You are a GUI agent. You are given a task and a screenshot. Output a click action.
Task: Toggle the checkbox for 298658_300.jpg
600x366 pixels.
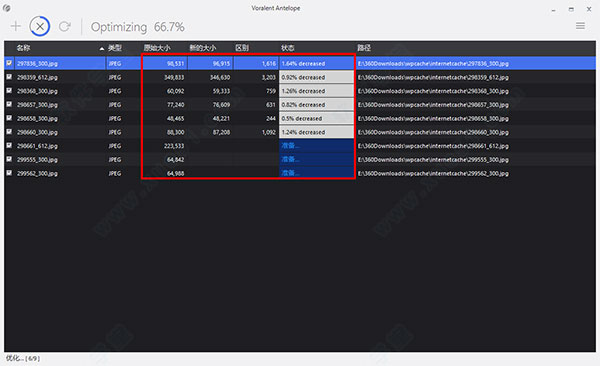click(x=9, y=118)
